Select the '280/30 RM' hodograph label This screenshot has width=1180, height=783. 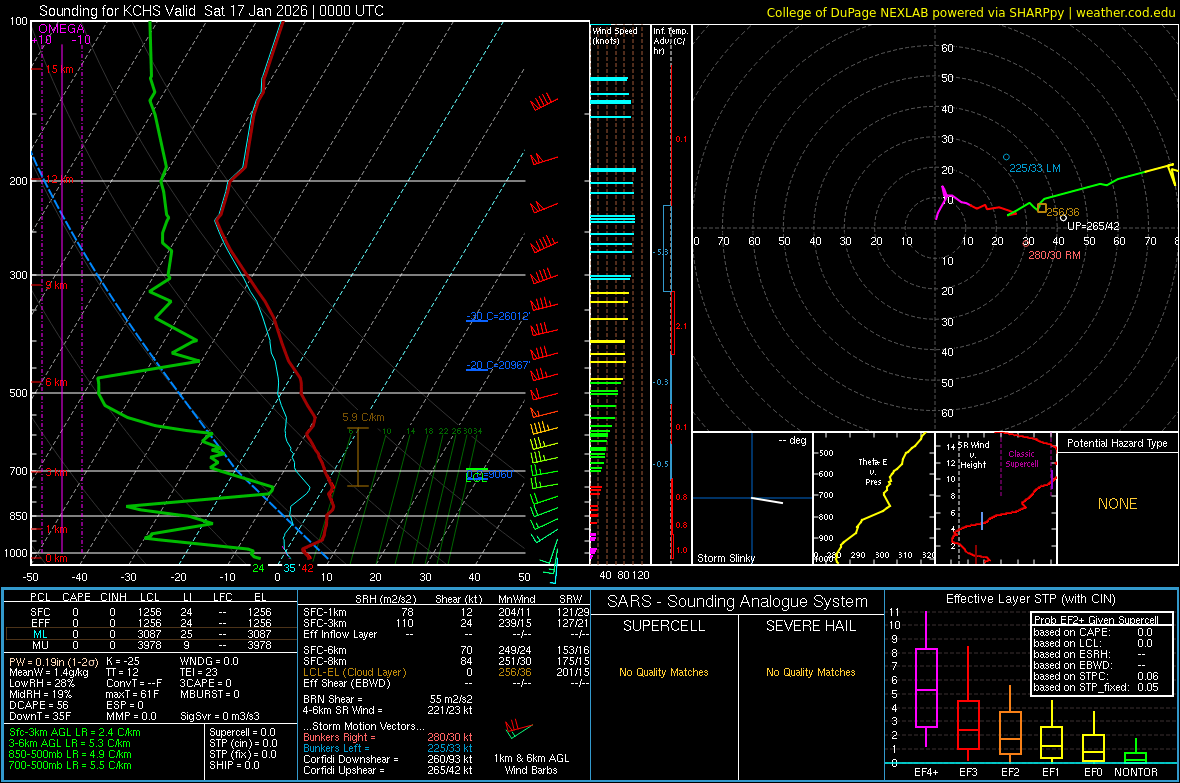click(1054, 255)
